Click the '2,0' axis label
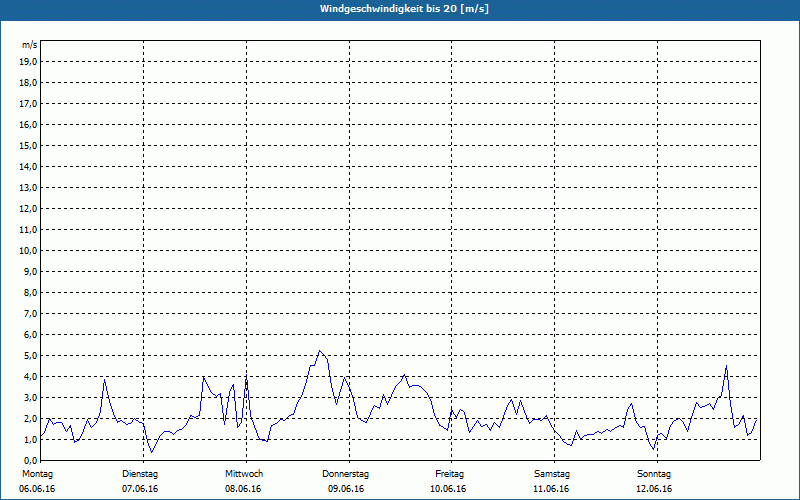Image resolution: width=800 pixels, height=500 pixels. (30, 418)
